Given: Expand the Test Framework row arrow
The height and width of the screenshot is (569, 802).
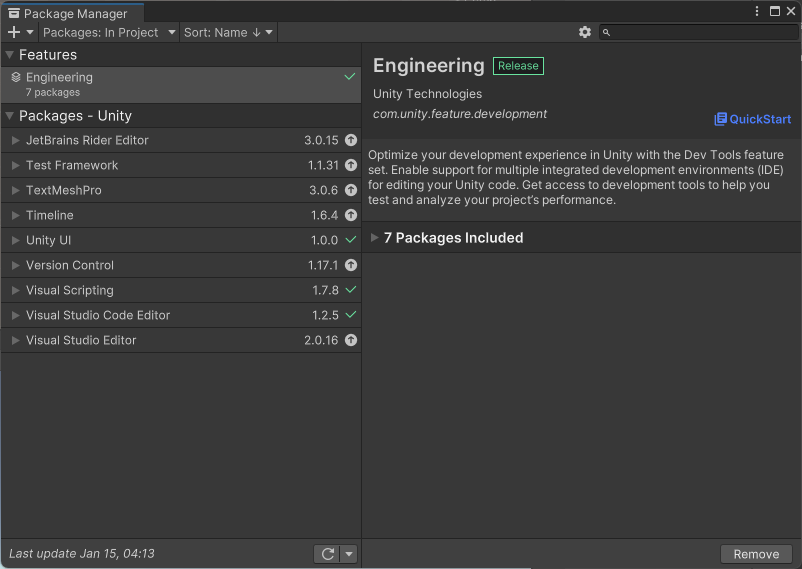Looking at the screenshot, I should coord(15,165).
